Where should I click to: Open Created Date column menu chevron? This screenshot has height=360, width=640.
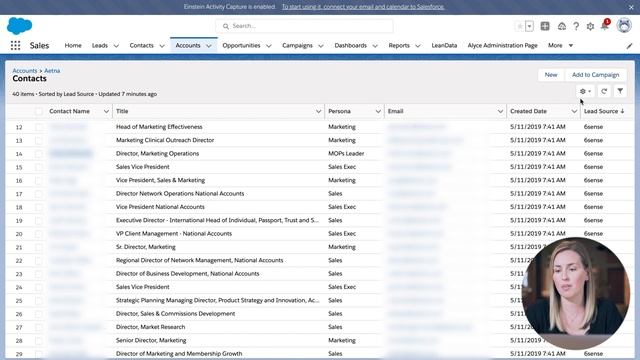pyautogui.click(x=574, y=111)
